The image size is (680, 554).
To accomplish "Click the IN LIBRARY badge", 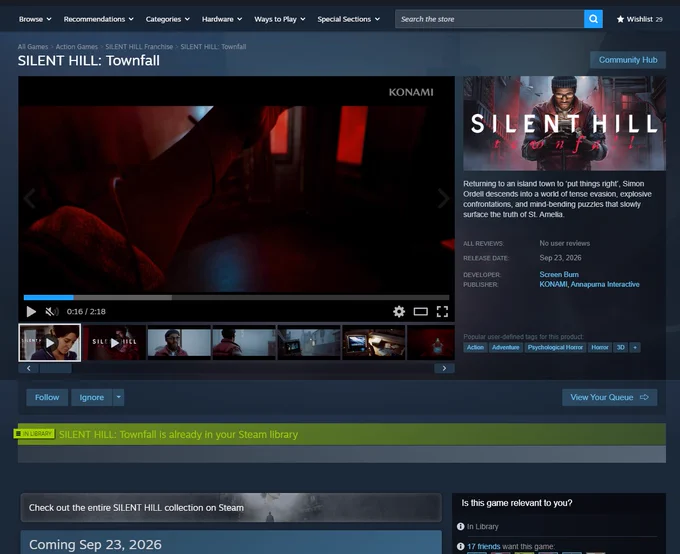I will [x=34, y=433].
